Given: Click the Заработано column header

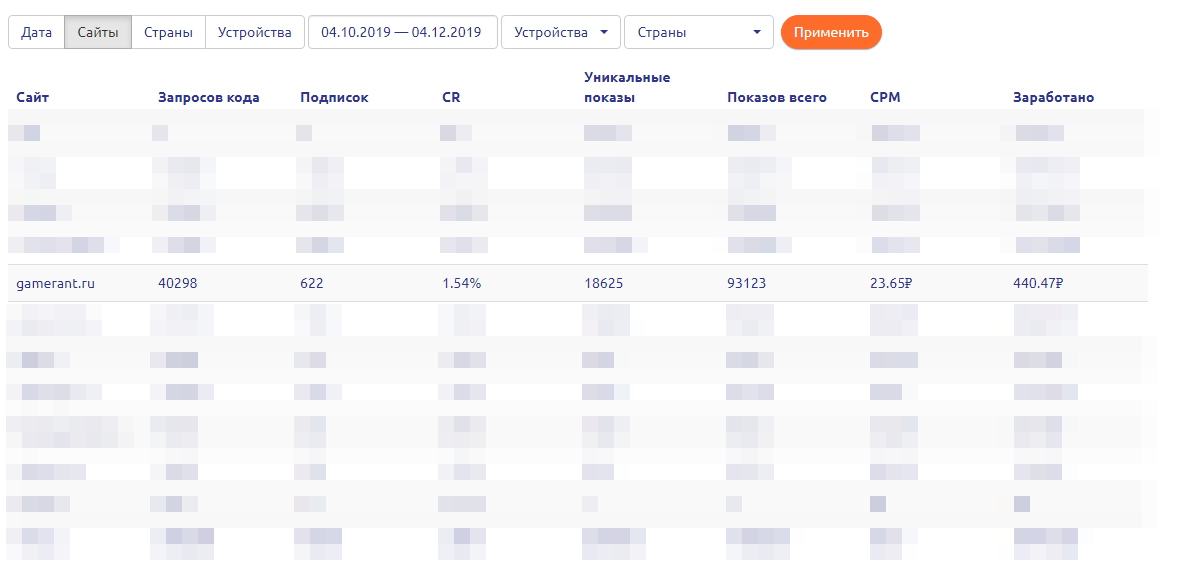Looking at the screenshot, I should point(1053,97).
